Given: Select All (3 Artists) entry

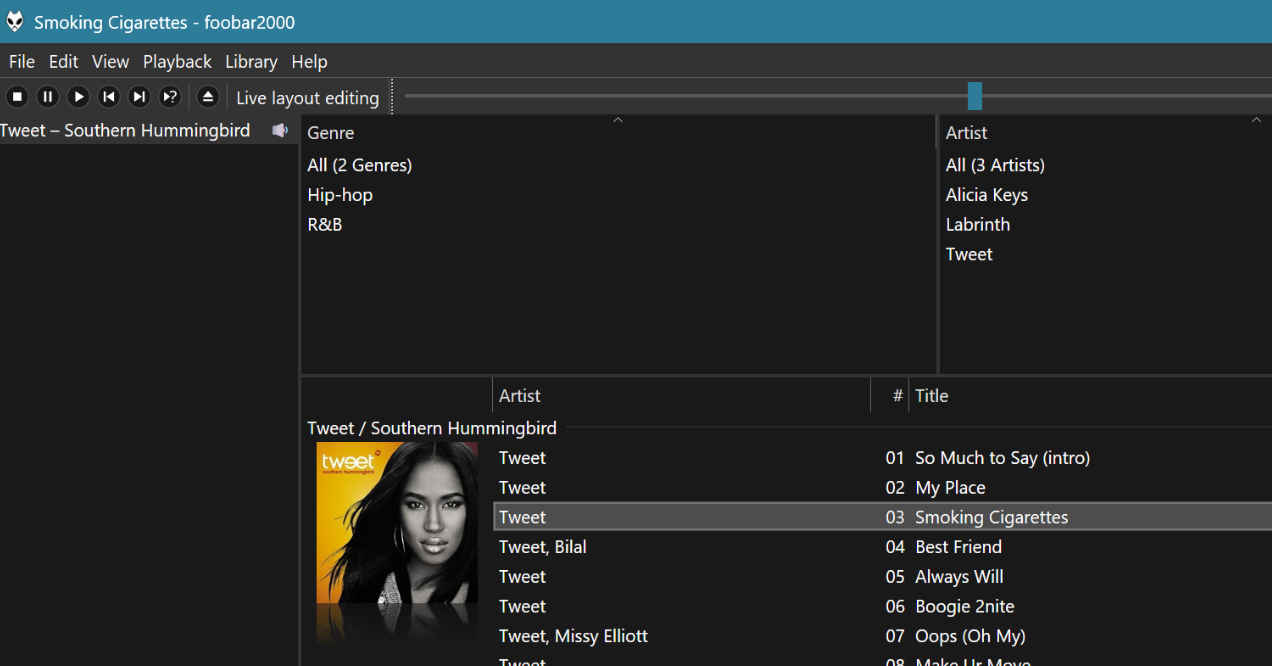Looking at the screenshot, I should pyautogui.click(x=995, y=164).
